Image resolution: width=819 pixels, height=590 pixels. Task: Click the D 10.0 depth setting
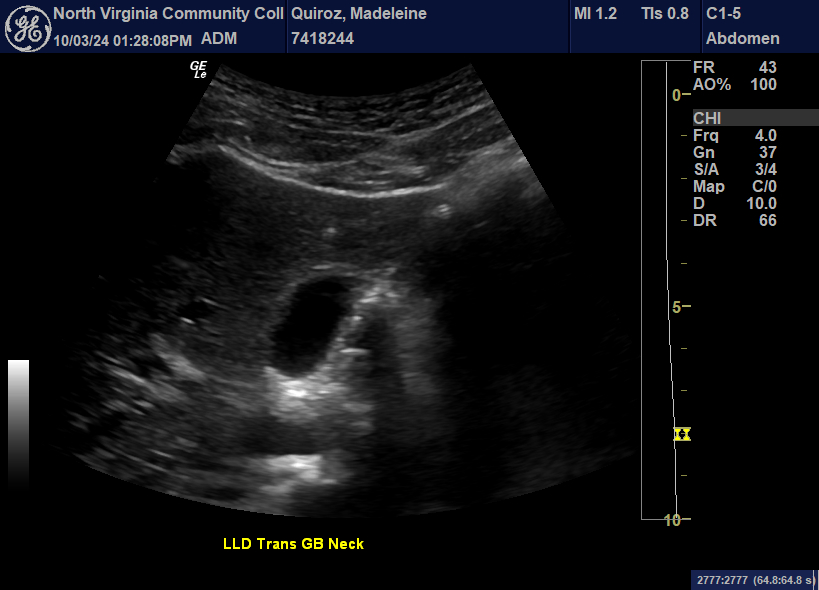(735, 203)
